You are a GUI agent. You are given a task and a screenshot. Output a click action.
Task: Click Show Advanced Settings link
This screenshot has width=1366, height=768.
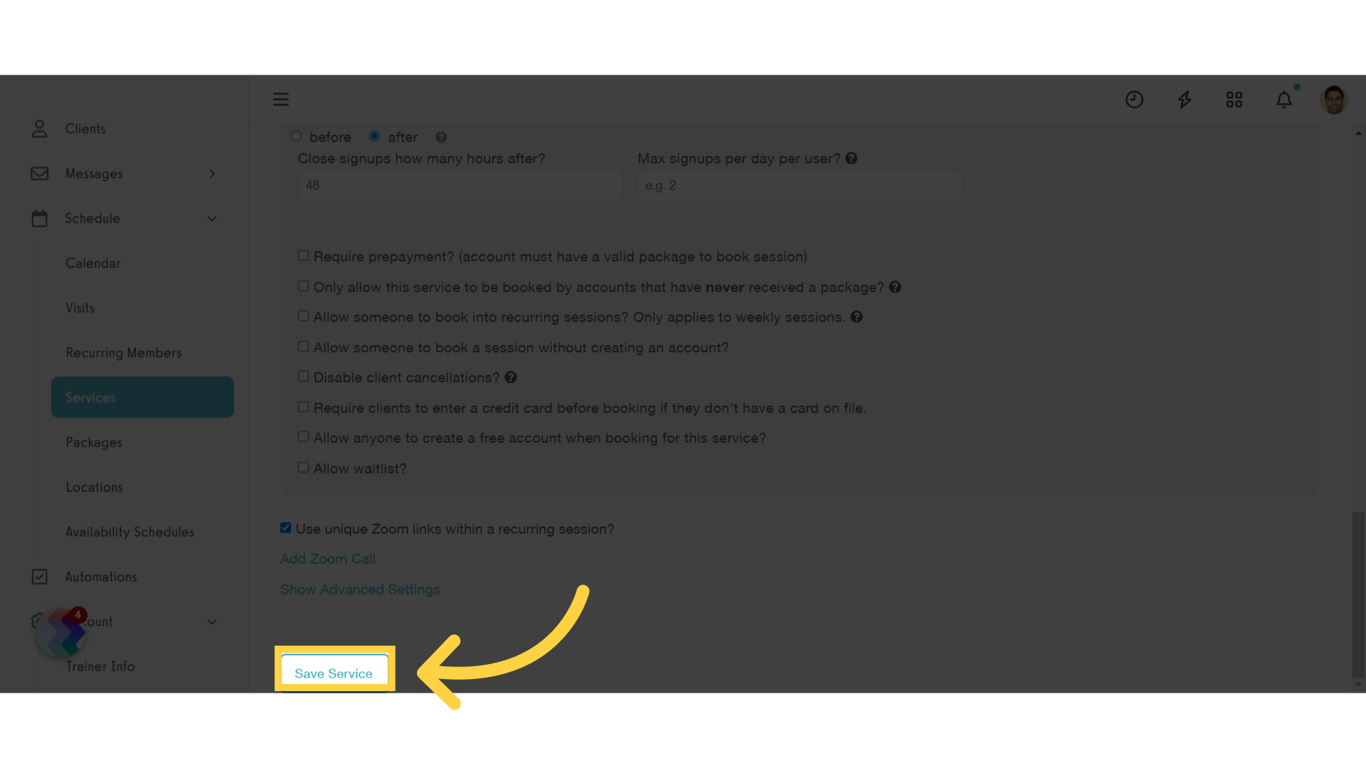tap(360, 590)
